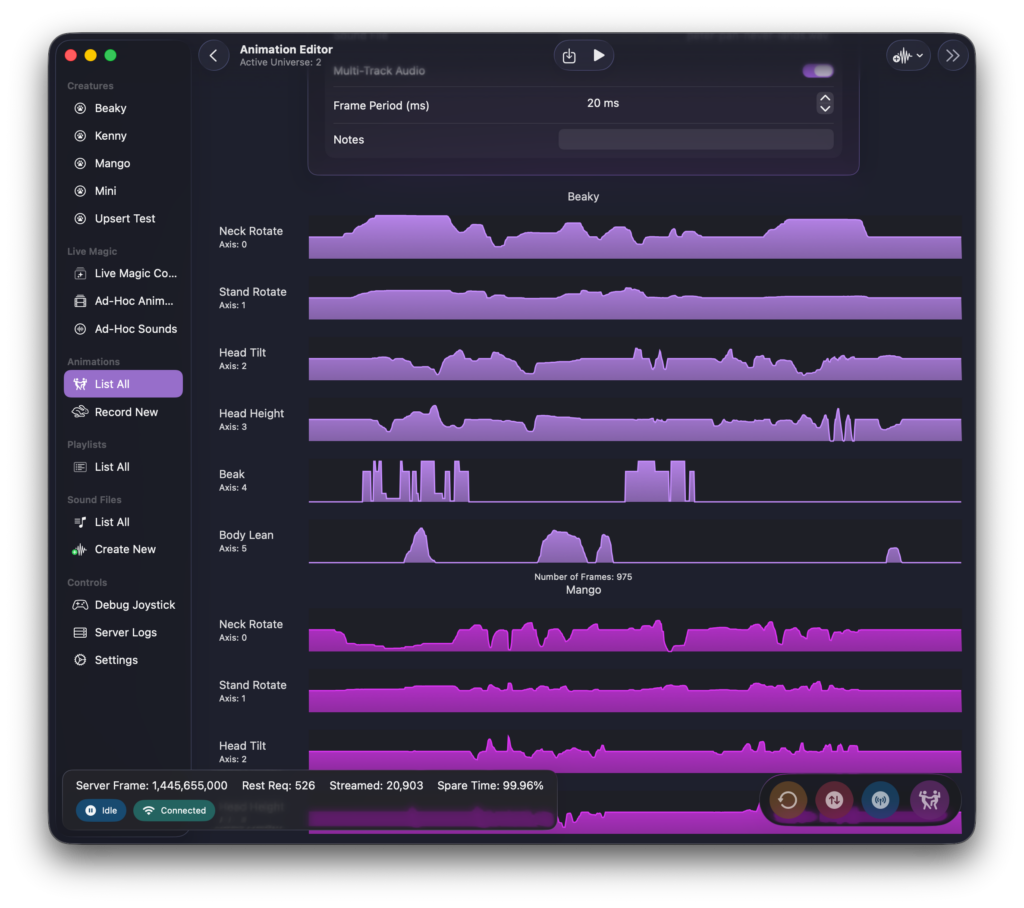
Task: Click the Frame Period stepper arrows
Action: tap(824, 104)
